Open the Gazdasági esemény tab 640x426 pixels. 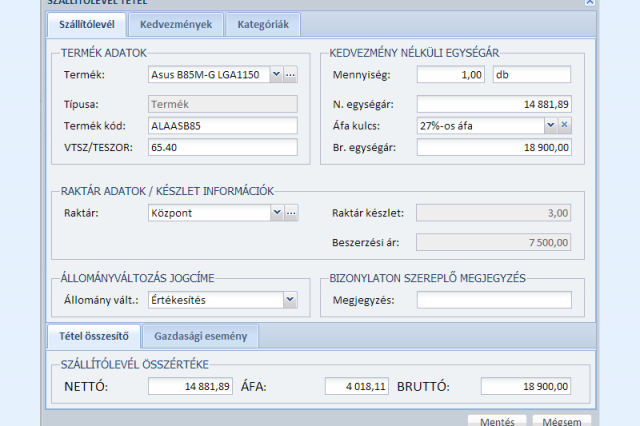click(x=201, y=336)
